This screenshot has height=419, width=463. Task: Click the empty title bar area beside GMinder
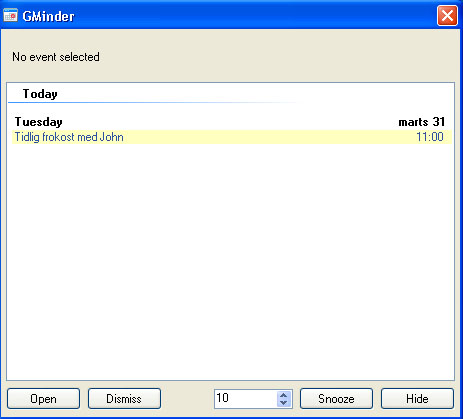[253, 15]
